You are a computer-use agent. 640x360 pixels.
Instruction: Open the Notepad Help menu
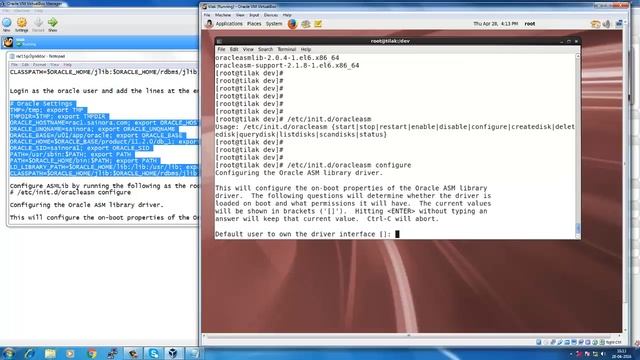pyautogui.click(x=67, y=64)
